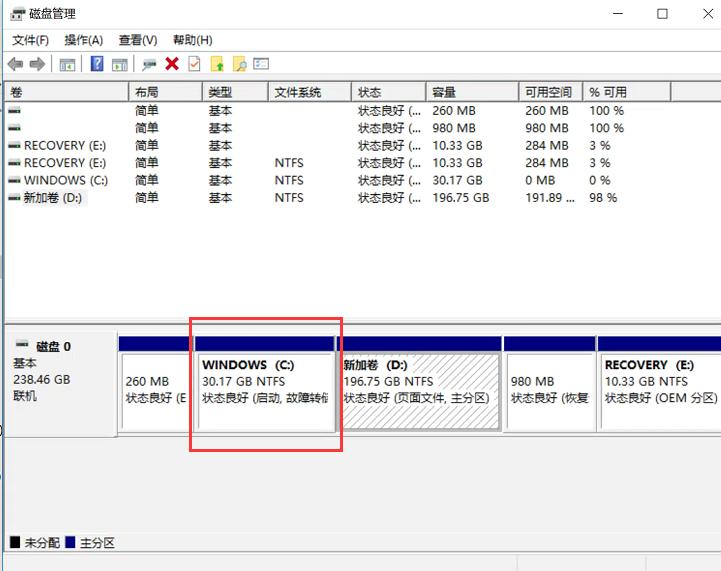721x571 pixels.
Task: Minimize the Disk Management window
Action: (618, 14)
